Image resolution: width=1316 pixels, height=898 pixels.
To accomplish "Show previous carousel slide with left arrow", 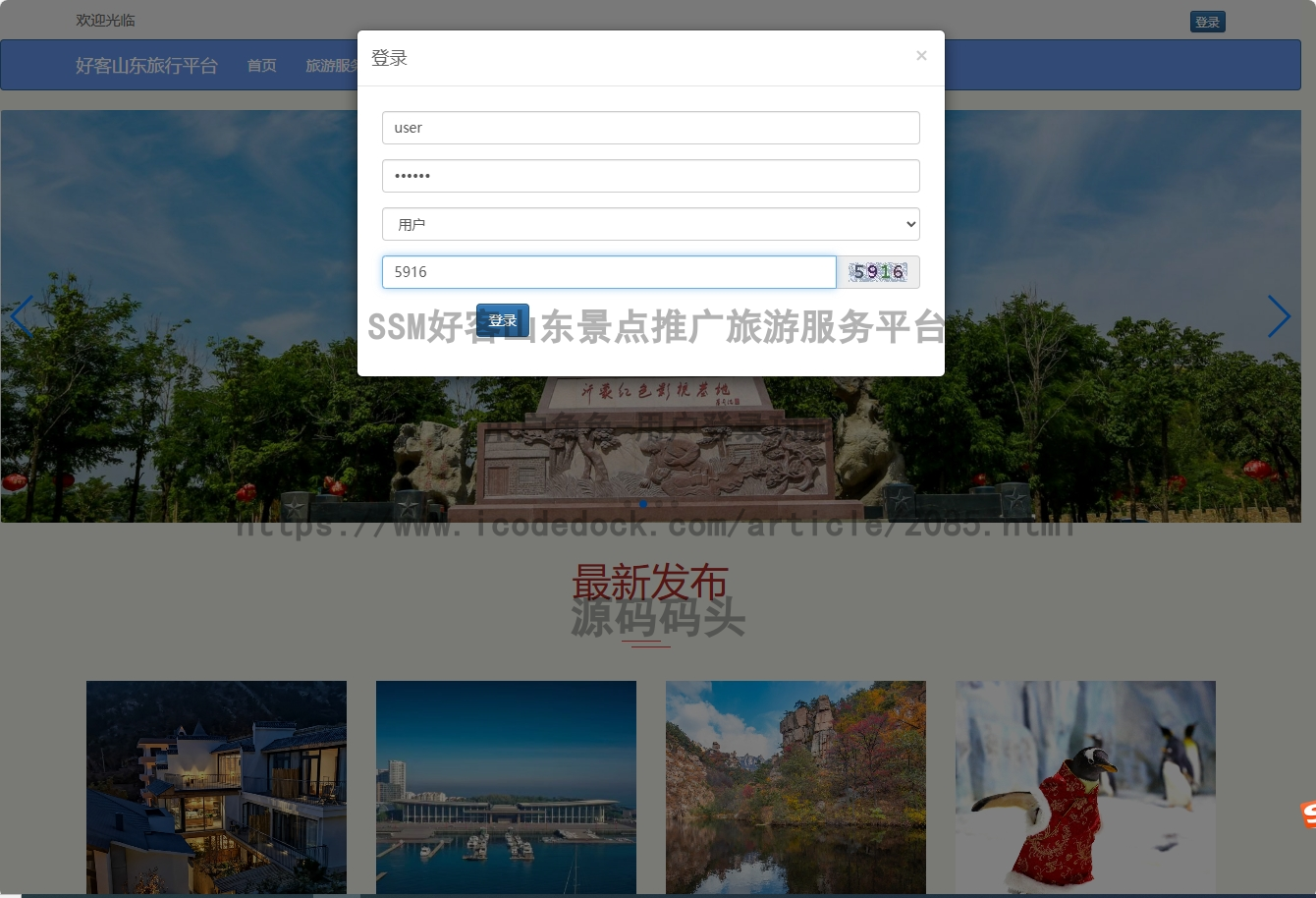I will [x=22, y=316].
